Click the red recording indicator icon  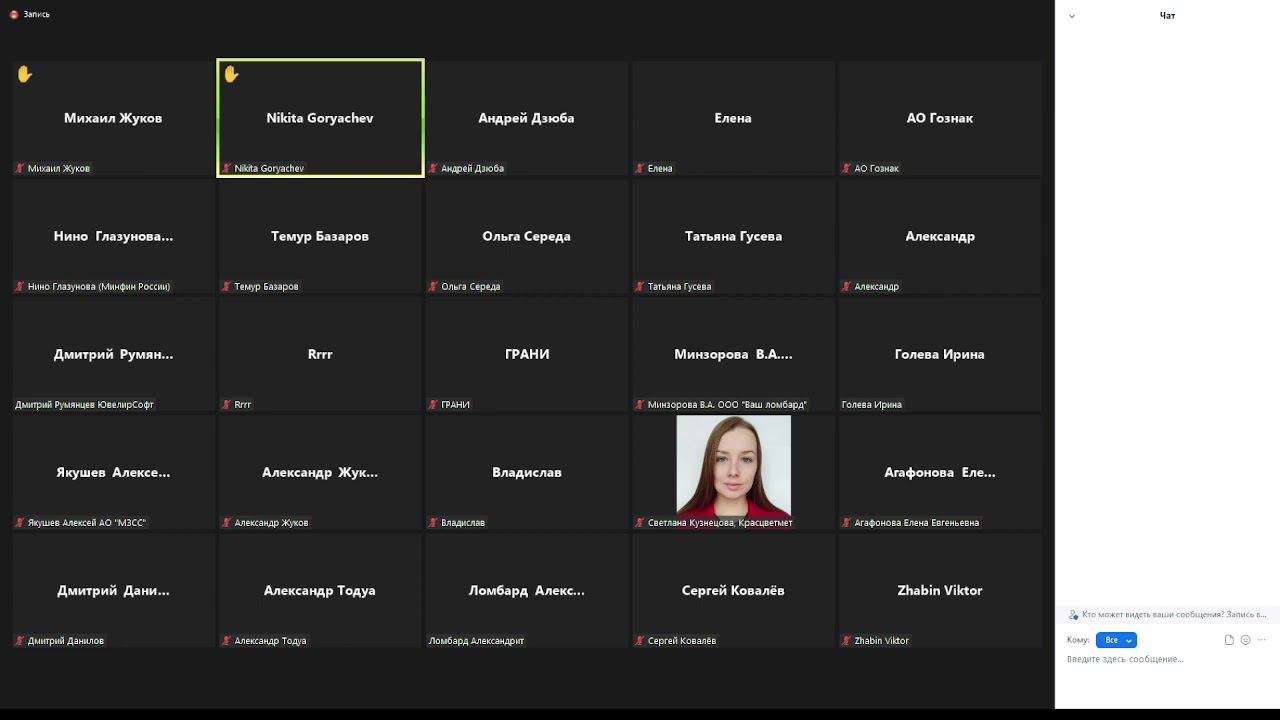14,14
